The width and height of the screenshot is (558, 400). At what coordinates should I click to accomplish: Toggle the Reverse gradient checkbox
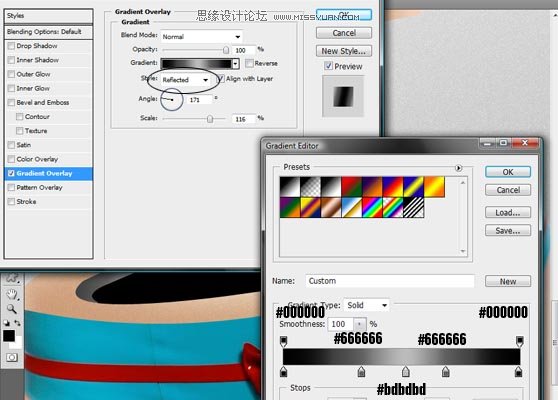[x=249, y=63]
